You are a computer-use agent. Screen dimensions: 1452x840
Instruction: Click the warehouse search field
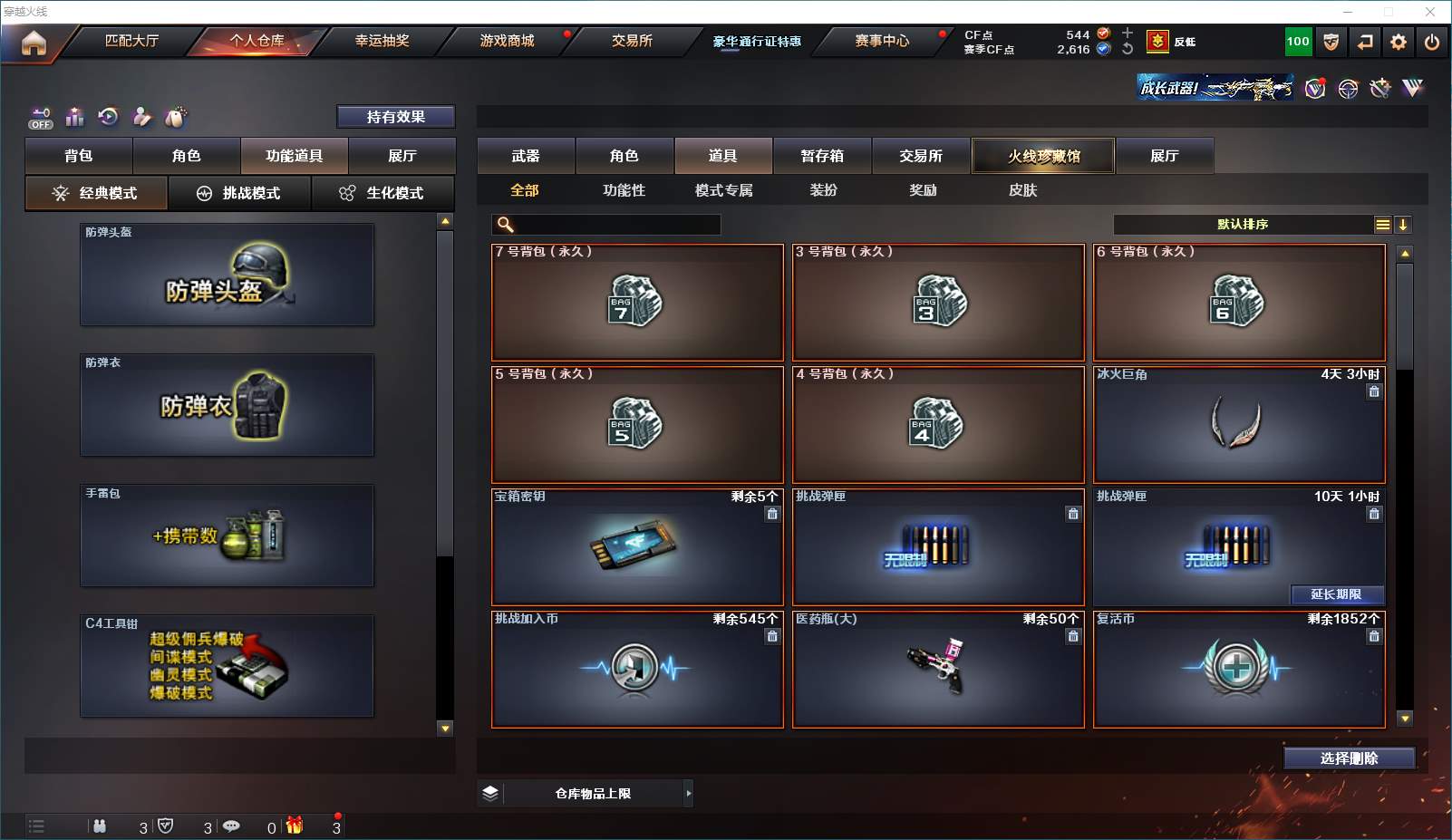pyautogui.click(x=606, y=225)
